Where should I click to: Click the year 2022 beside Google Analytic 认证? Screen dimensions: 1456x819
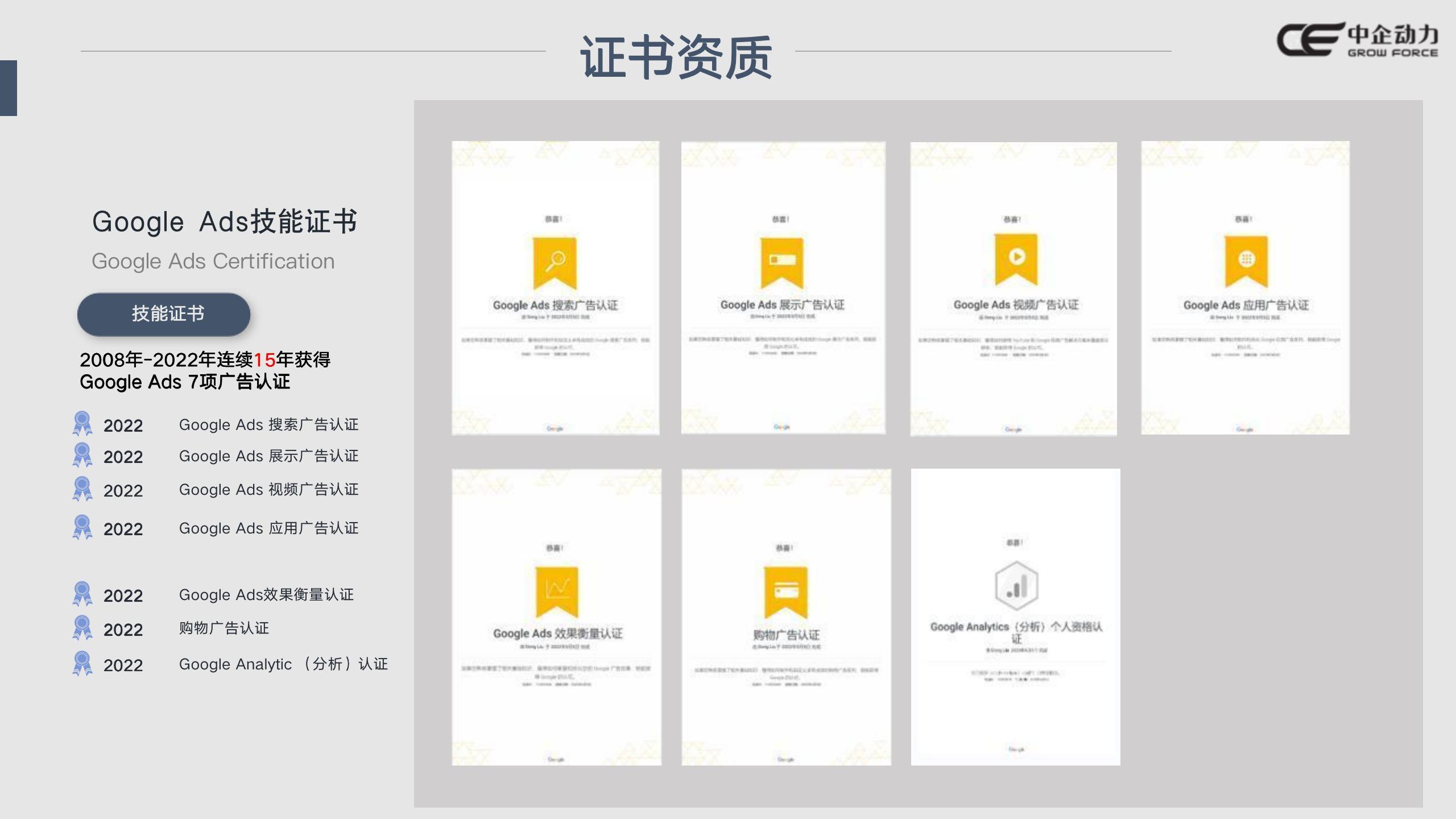click(x=123, y=665)
